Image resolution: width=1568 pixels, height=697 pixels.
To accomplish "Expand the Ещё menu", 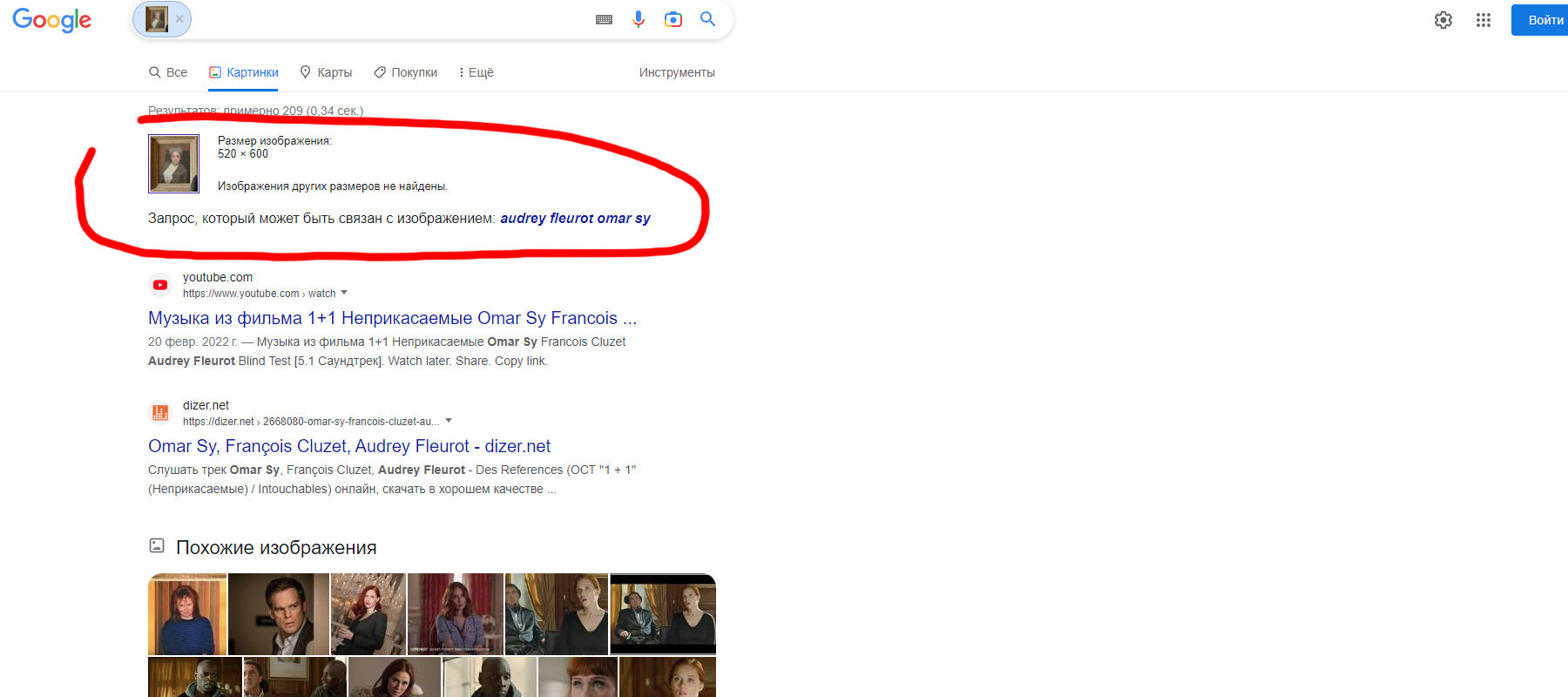I will pos(476,72).
